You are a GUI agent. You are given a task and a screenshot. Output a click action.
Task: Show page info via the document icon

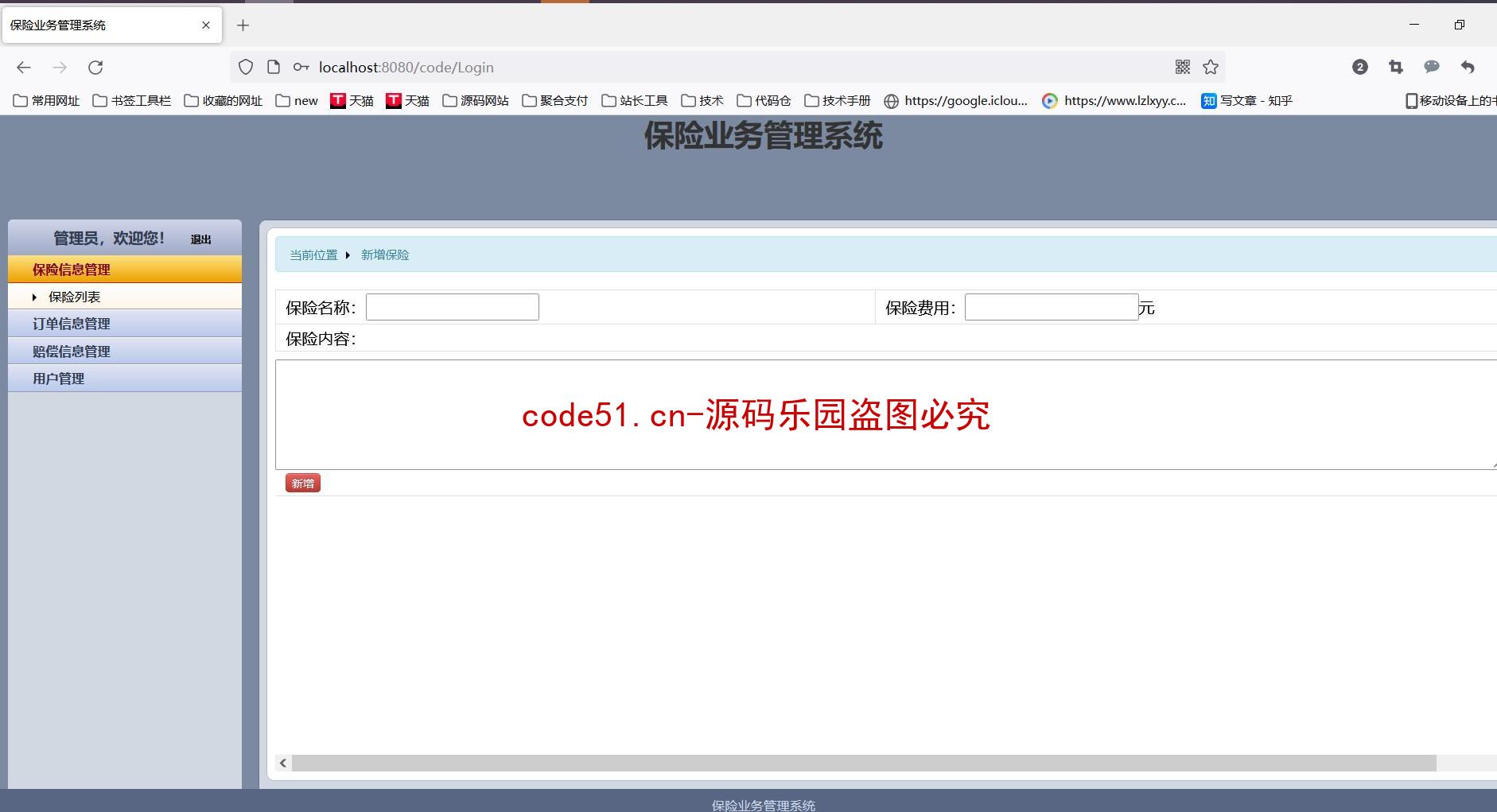pos(274,68)
